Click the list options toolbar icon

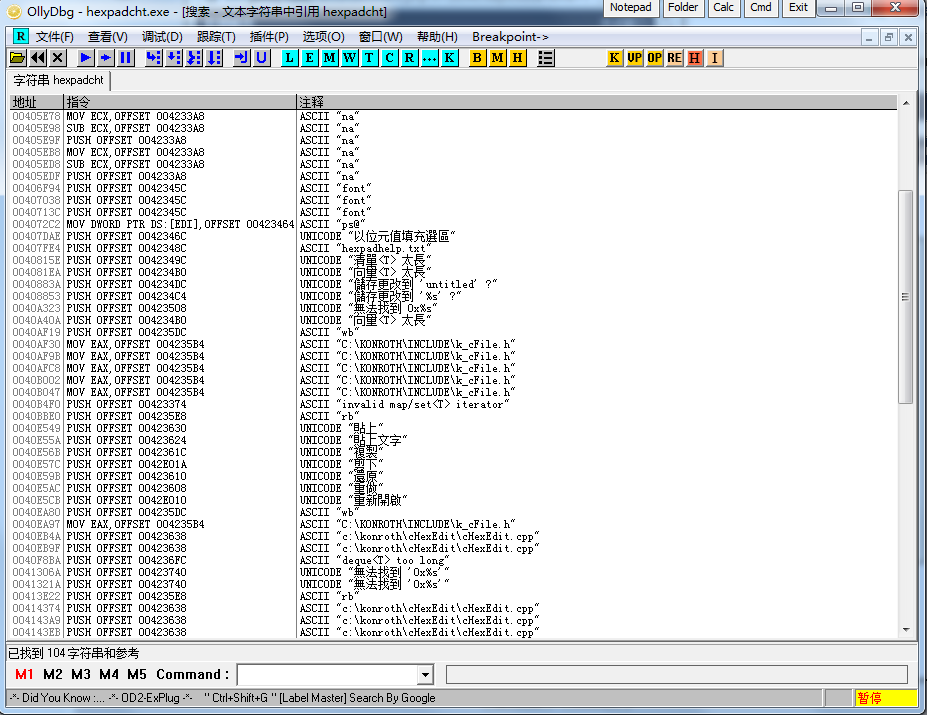pos(546,58)
